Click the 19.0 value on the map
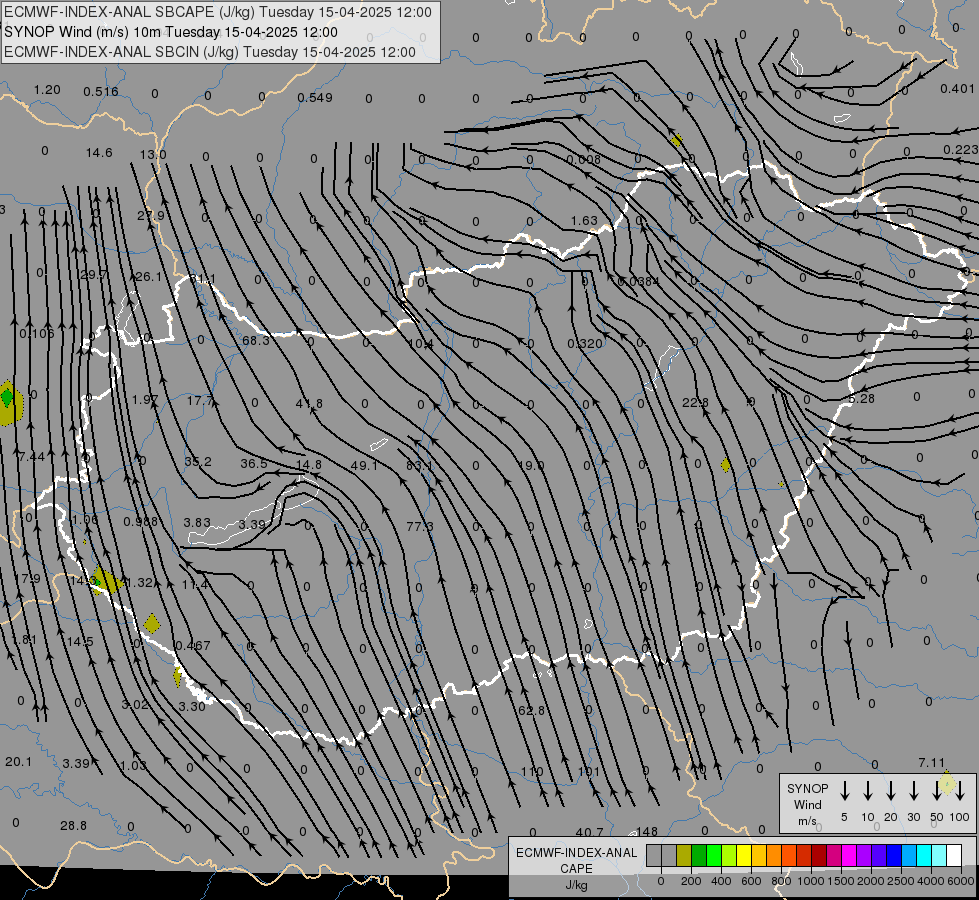This screenshot has width=979, height=900. pos(531,465)
